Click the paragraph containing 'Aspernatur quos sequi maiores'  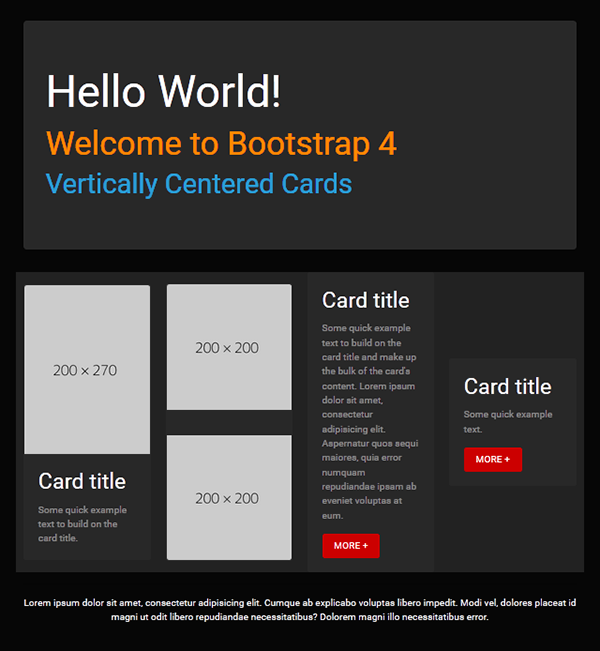tap(370, 421)
